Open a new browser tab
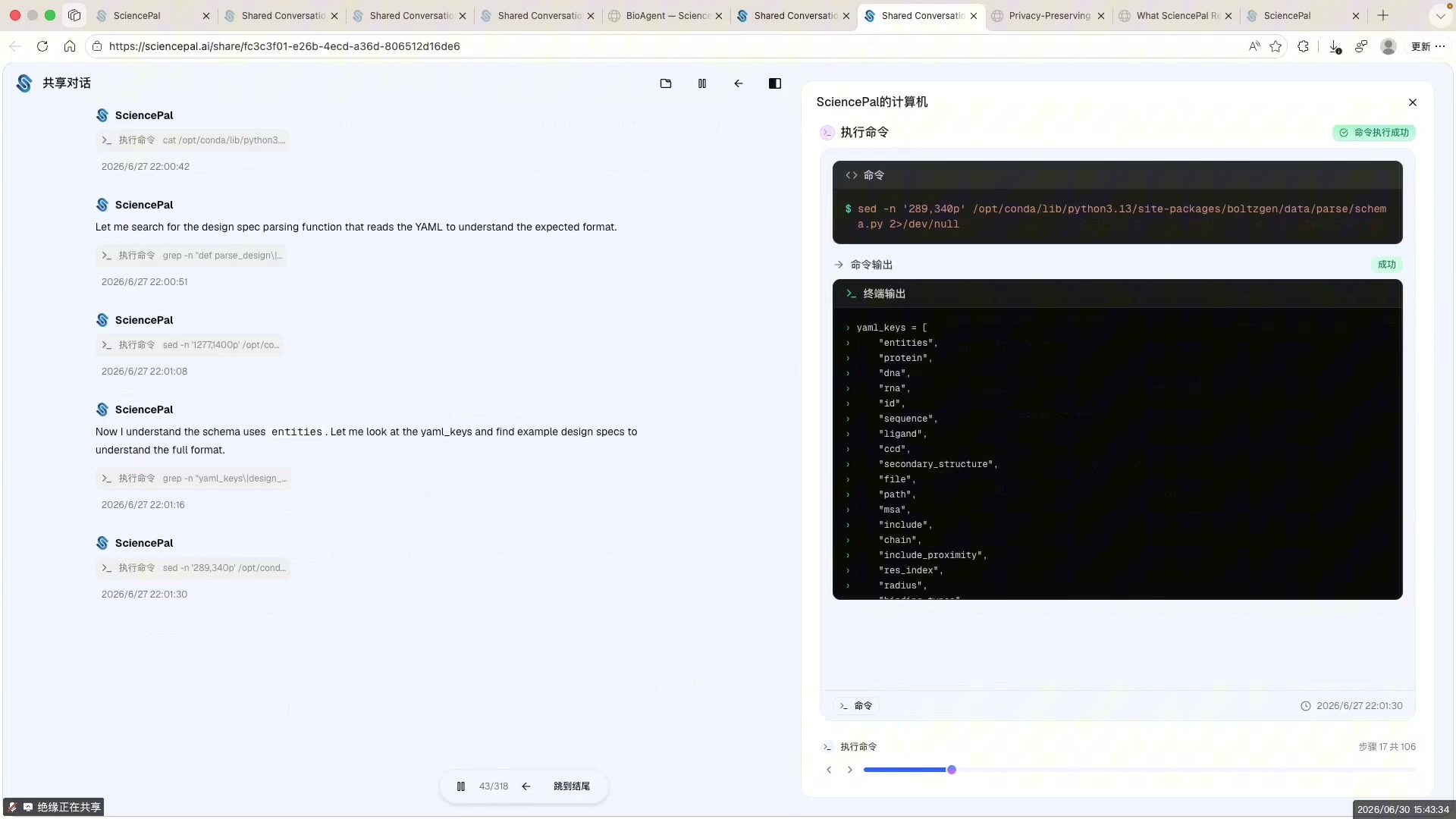This screenshot has height=819, width=1456. 1383,15
